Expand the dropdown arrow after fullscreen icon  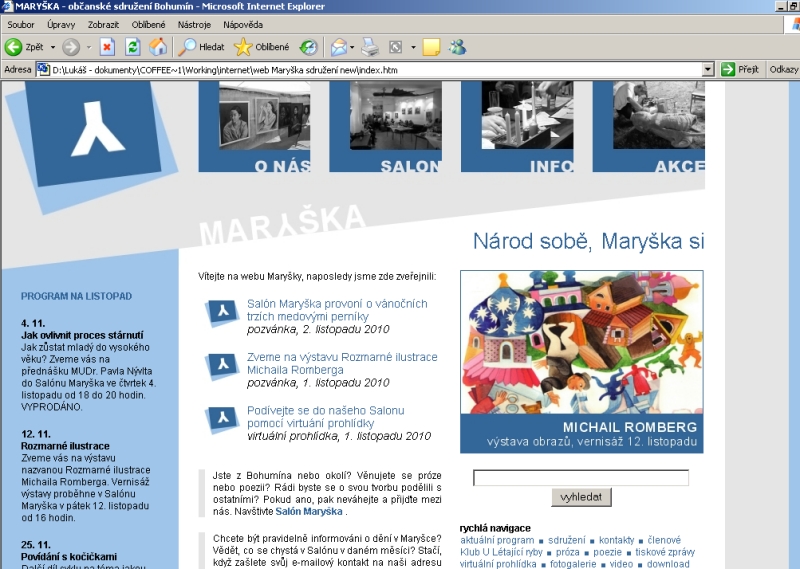[x=413, y=47]
